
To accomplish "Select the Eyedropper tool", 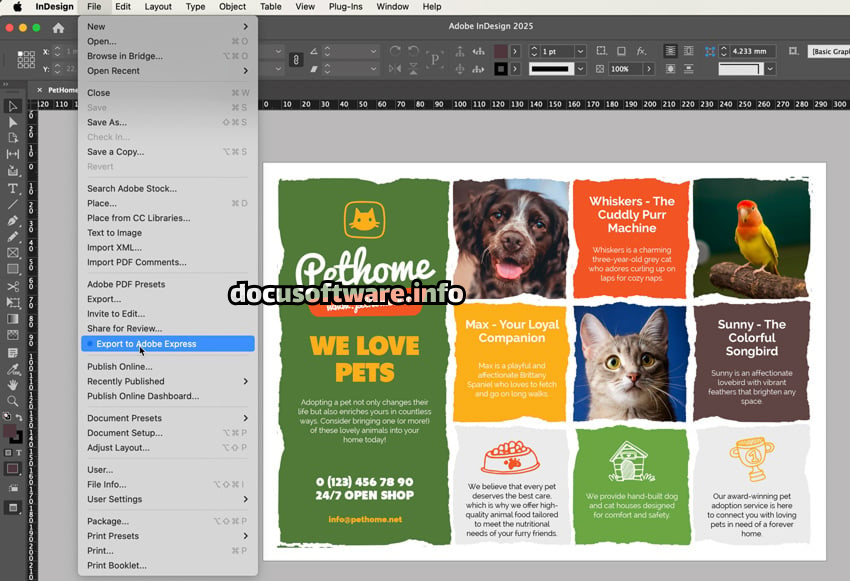I will pos(12,369).
